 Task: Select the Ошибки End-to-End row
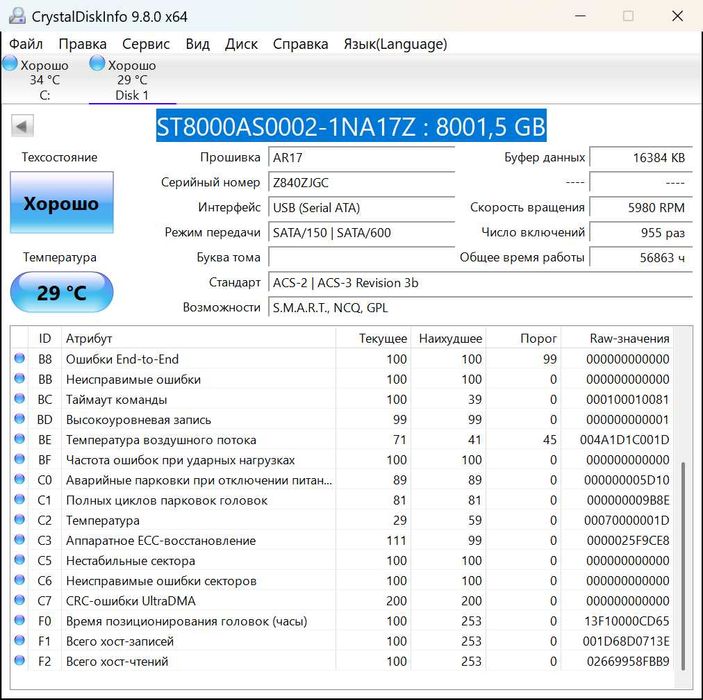342,359
